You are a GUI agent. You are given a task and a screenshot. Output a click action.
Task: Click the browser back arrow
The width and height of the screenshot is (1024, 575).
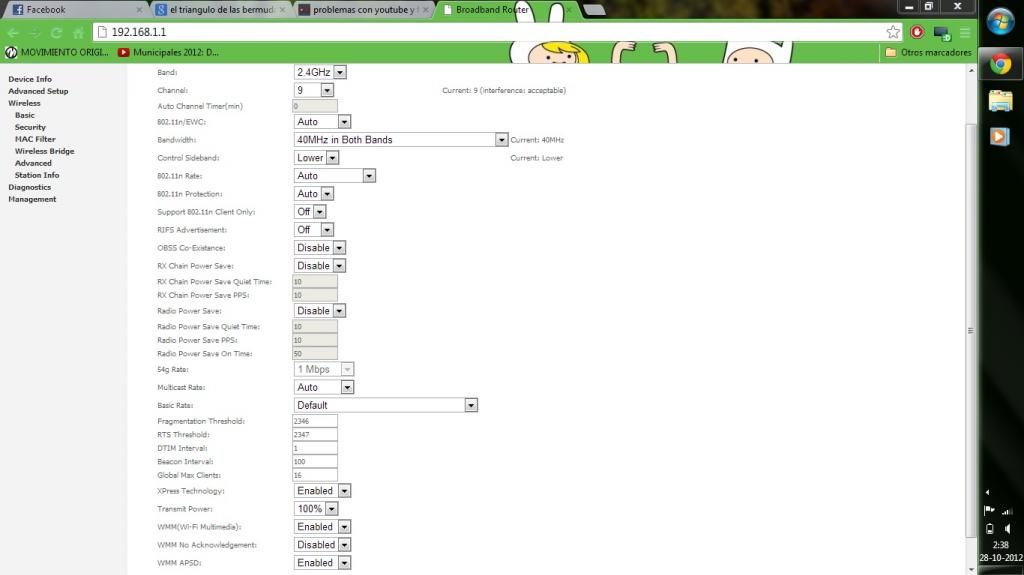[13, 32]
